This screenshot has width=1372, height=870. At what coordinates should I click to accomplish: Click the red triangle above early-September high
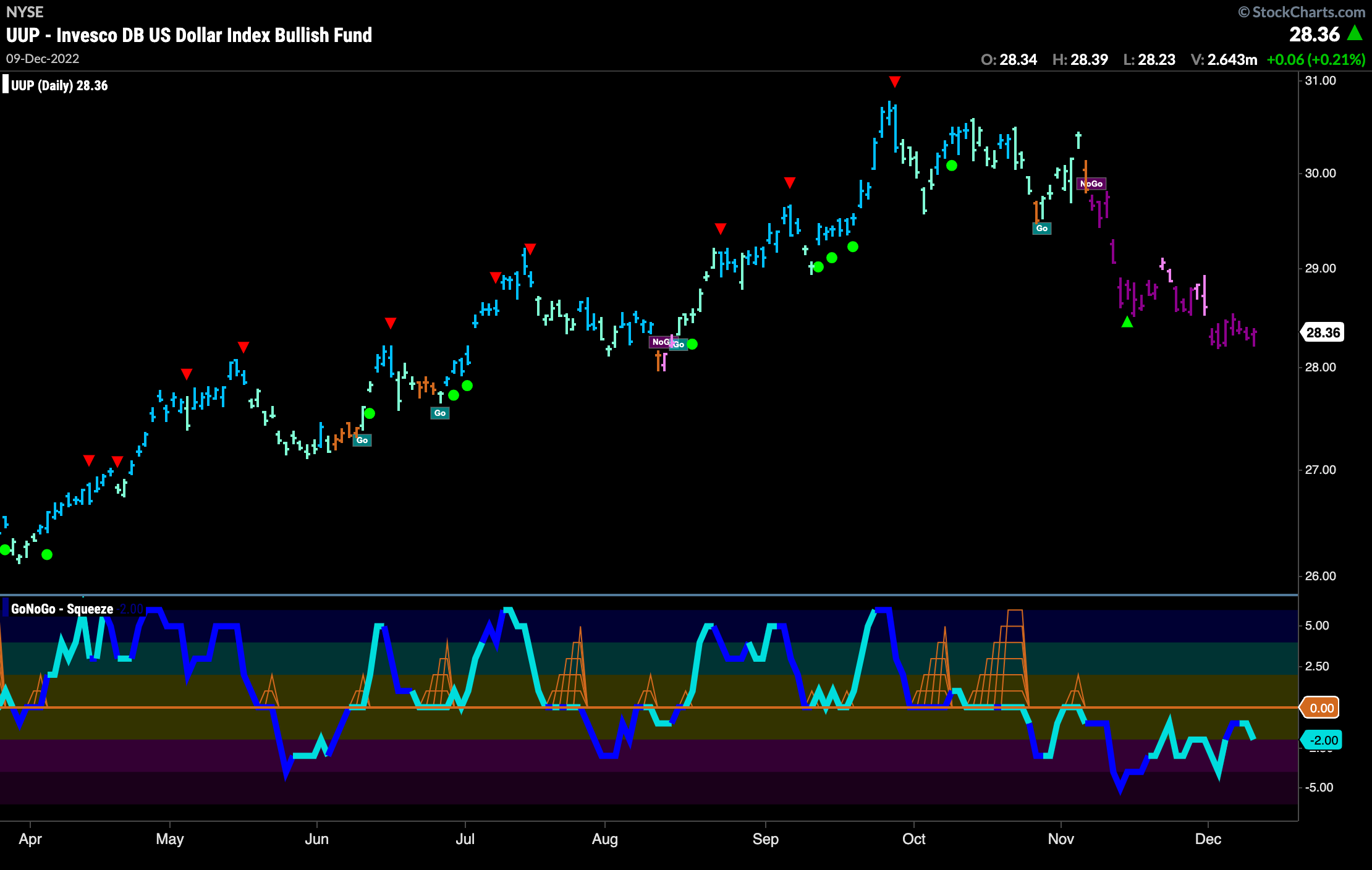[790, 182]
